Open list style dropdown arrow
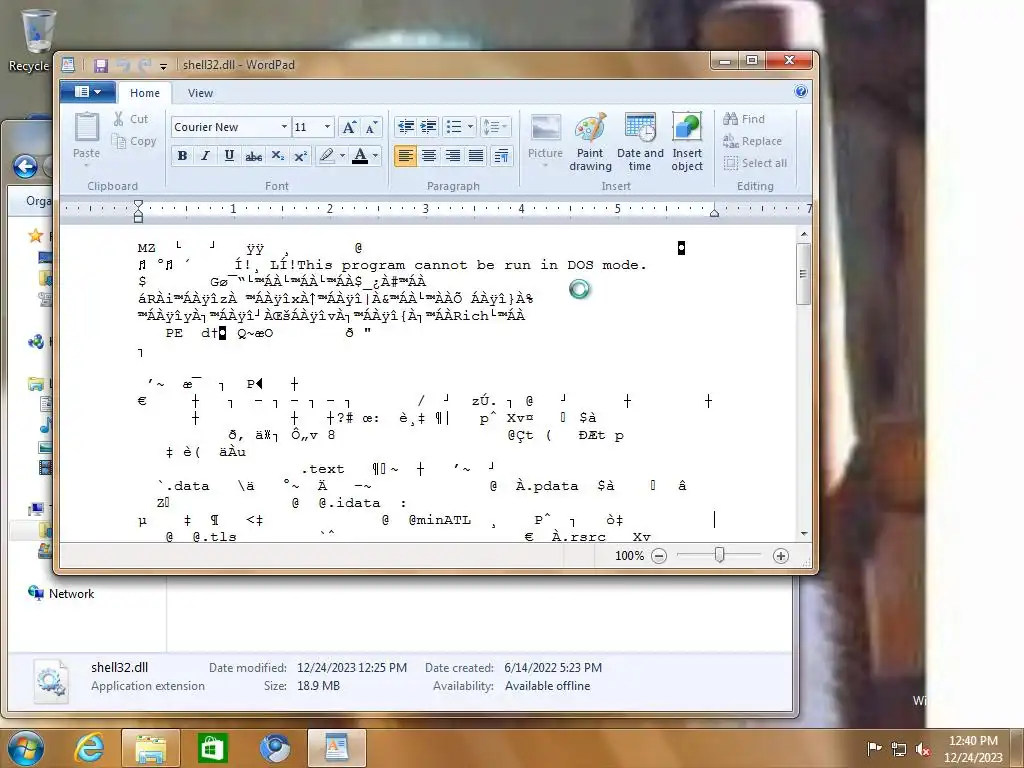This screenshot has height=768, width=1024. point(470,127)
